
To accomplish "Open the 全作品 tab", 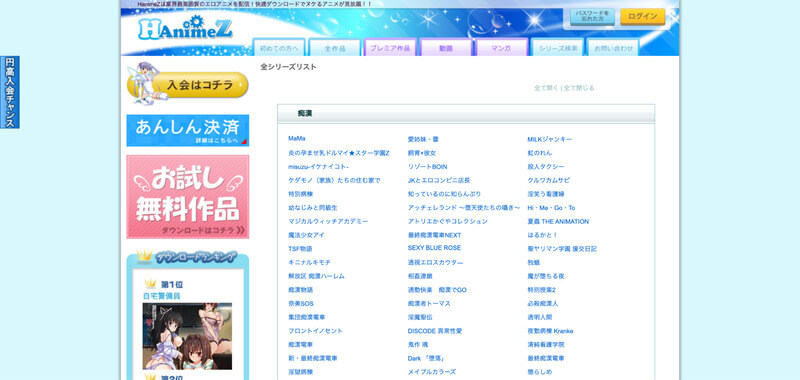I will [x=335, y=48].
